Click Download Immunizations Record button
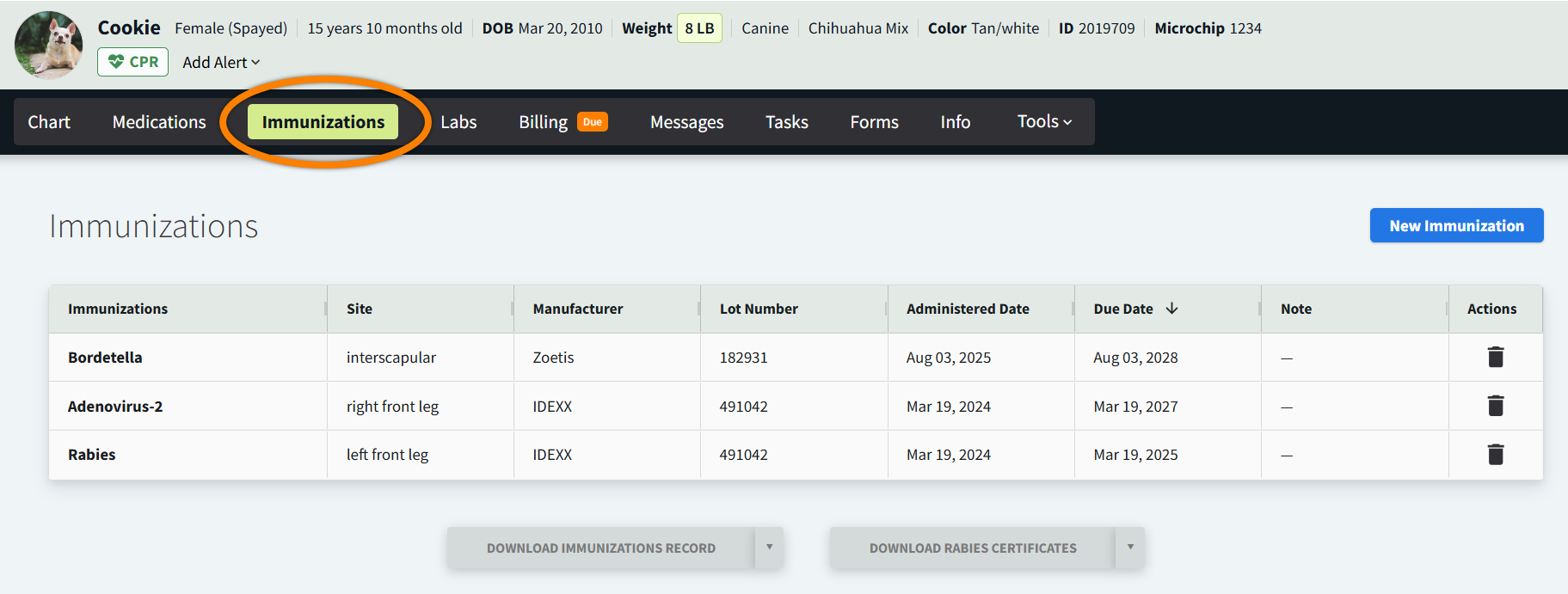Viewport: 1568px width, 594px height. click(x=600, y=548)
